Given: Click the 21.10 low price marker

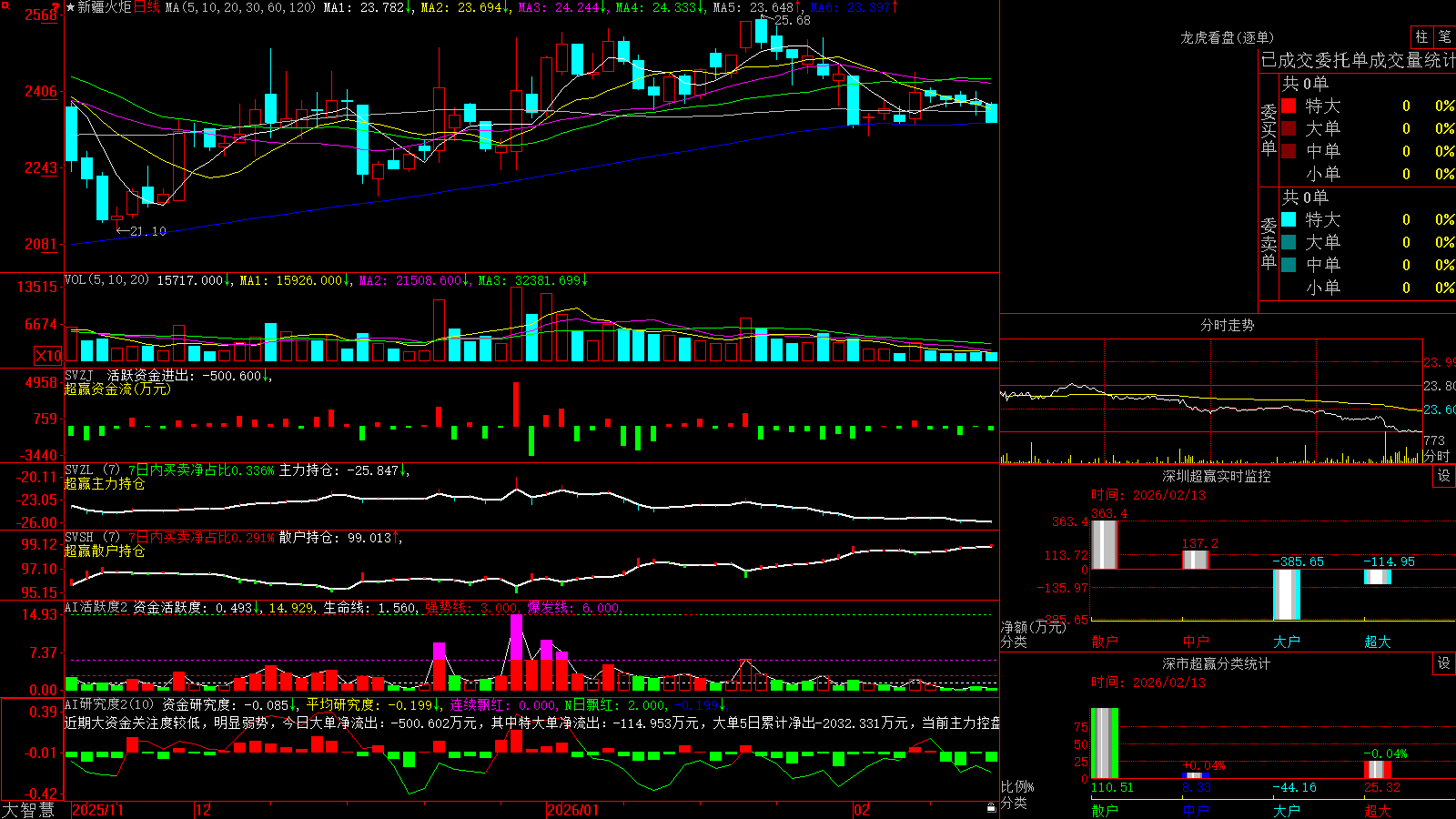Looking at the screenshot, I should [147, 231].
